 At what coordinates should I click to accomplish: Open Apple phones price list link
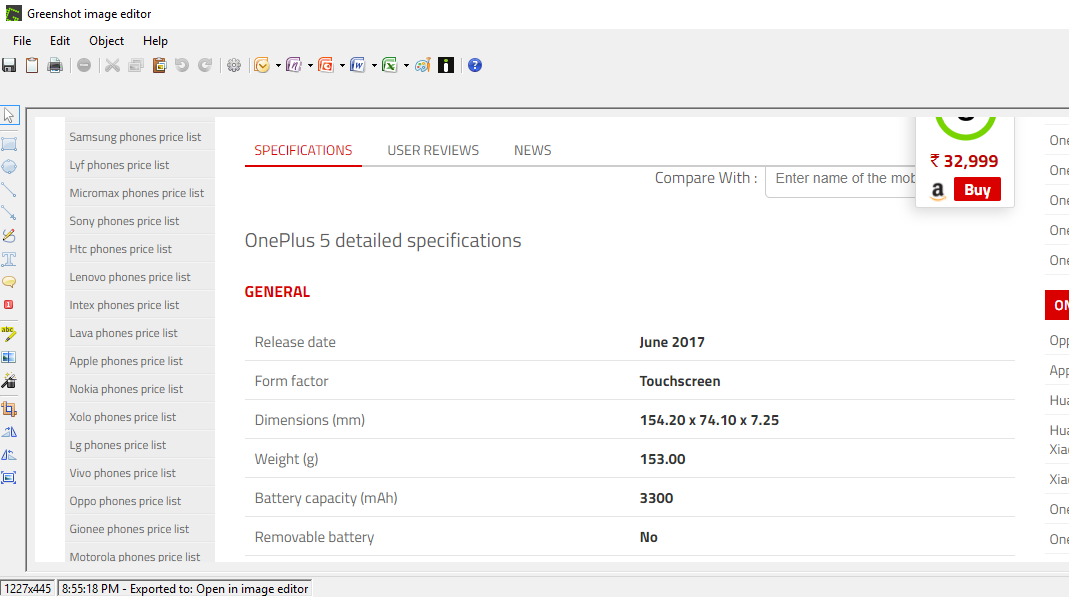[x=126, y=361]
